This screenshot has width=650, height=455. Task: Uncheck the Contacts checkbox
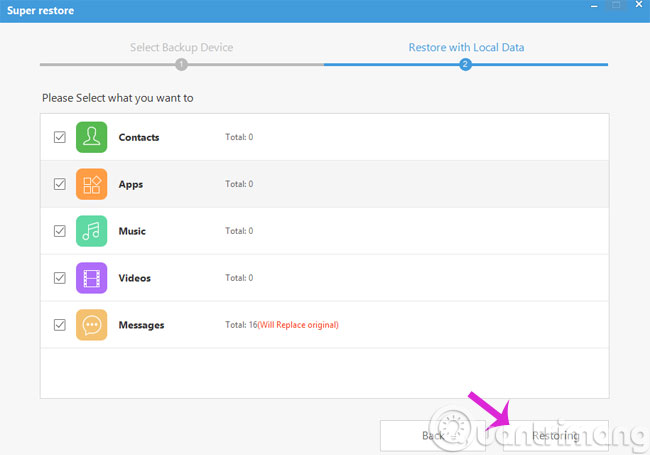[x=60, y=137]
